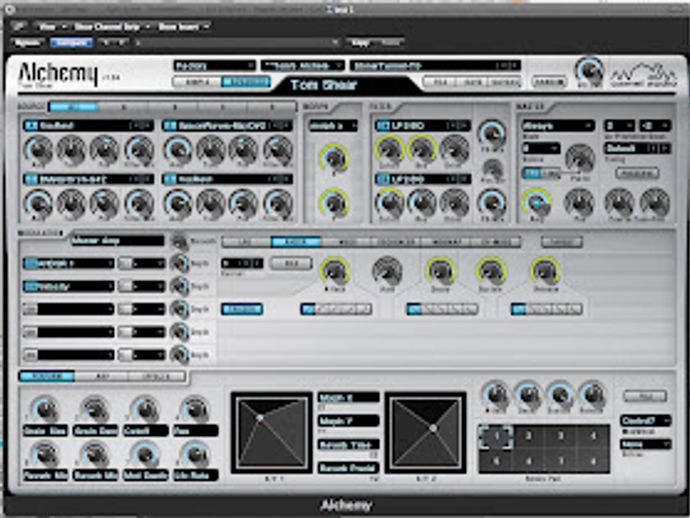
Task: Click the Morph Y label field
Action: (349, 421)
